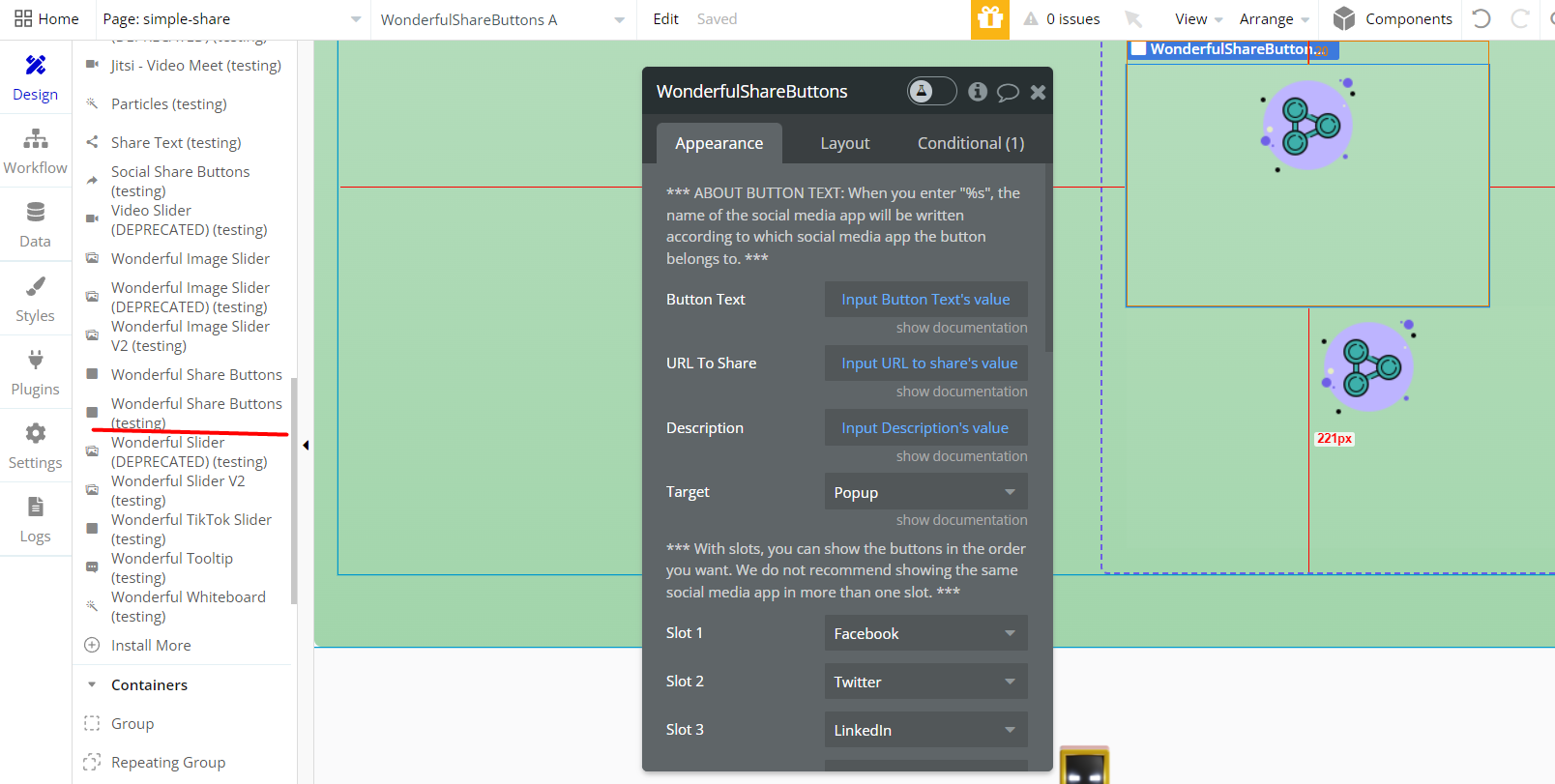The height and width of the screenshot is (784, 1555).
Task: Open the Workflow tab in the sidebar
Action: [36, 152]
